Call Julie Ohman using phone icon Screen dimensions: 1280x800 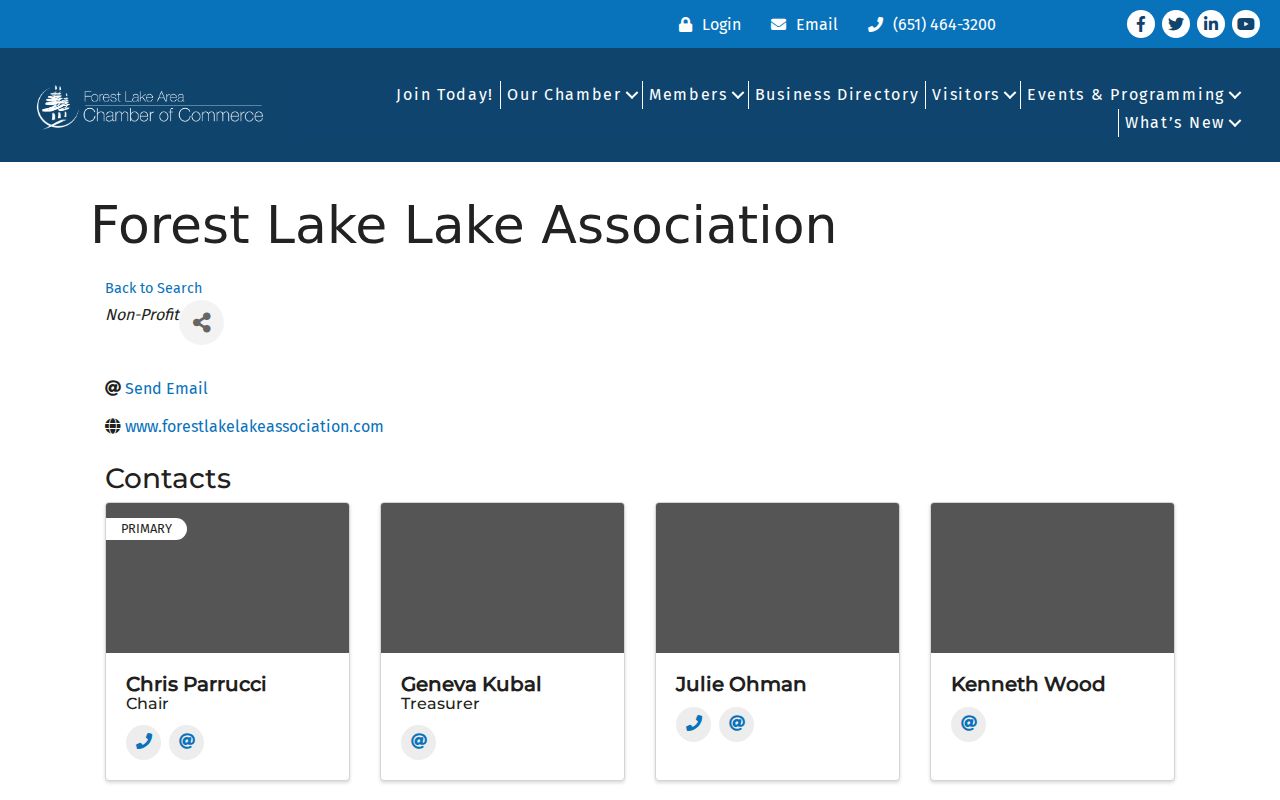click(693, 724)
